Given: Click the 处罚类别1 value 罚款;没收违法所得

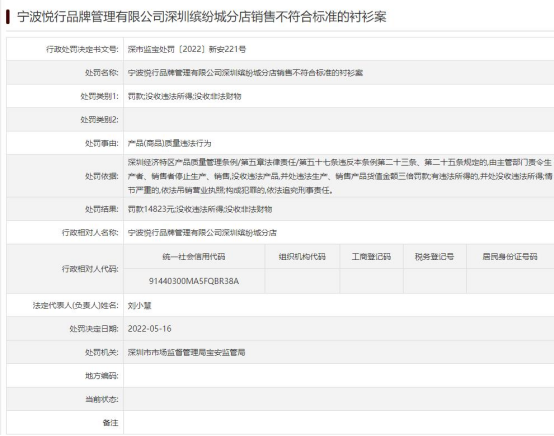Looking at the screenshot, I should point(184,96).
